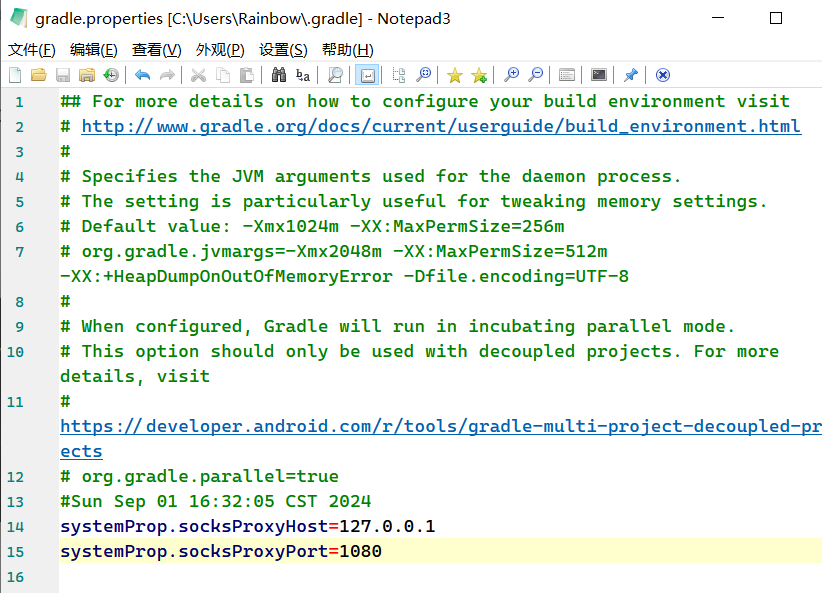Click the open file folder icon
822x593 pixels.
tap(39, 75)
